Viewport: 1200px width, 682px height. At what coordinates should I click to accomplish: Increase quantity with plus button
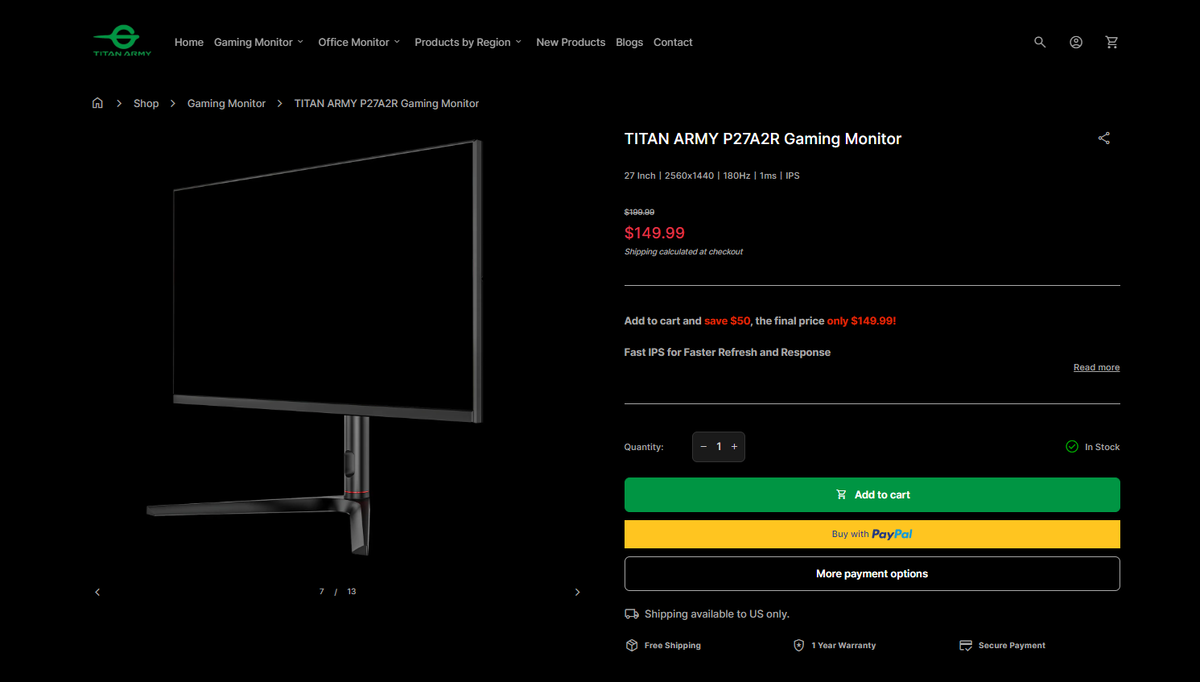[734, 447]
